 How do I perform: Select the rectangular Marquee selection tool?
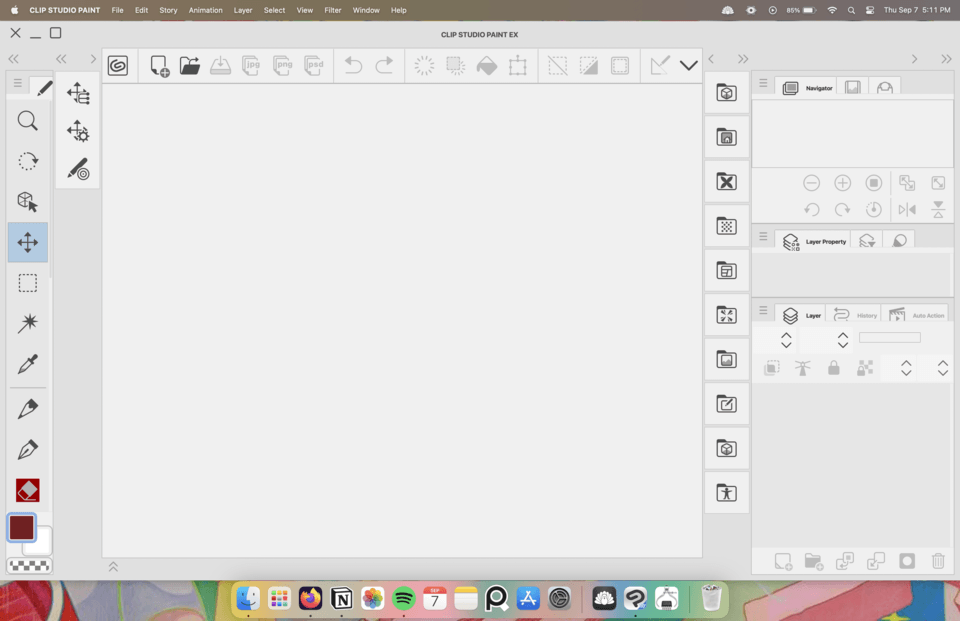[x=27, y=281]
